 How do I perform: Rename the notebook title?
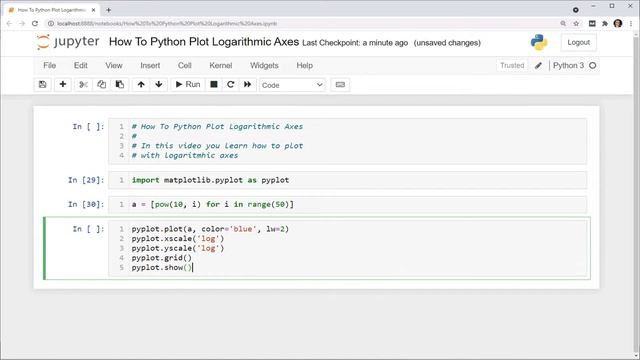point(204,42)
